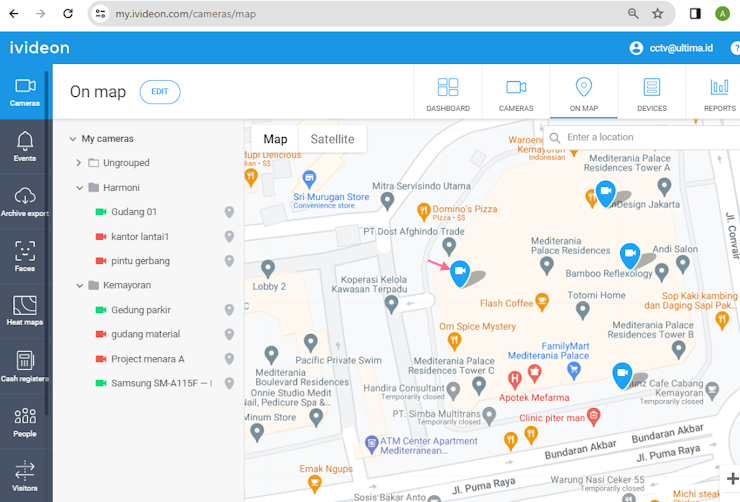Click the Harmoni folder name
This screenshot has width=740, height=502.
pos(121,188)
